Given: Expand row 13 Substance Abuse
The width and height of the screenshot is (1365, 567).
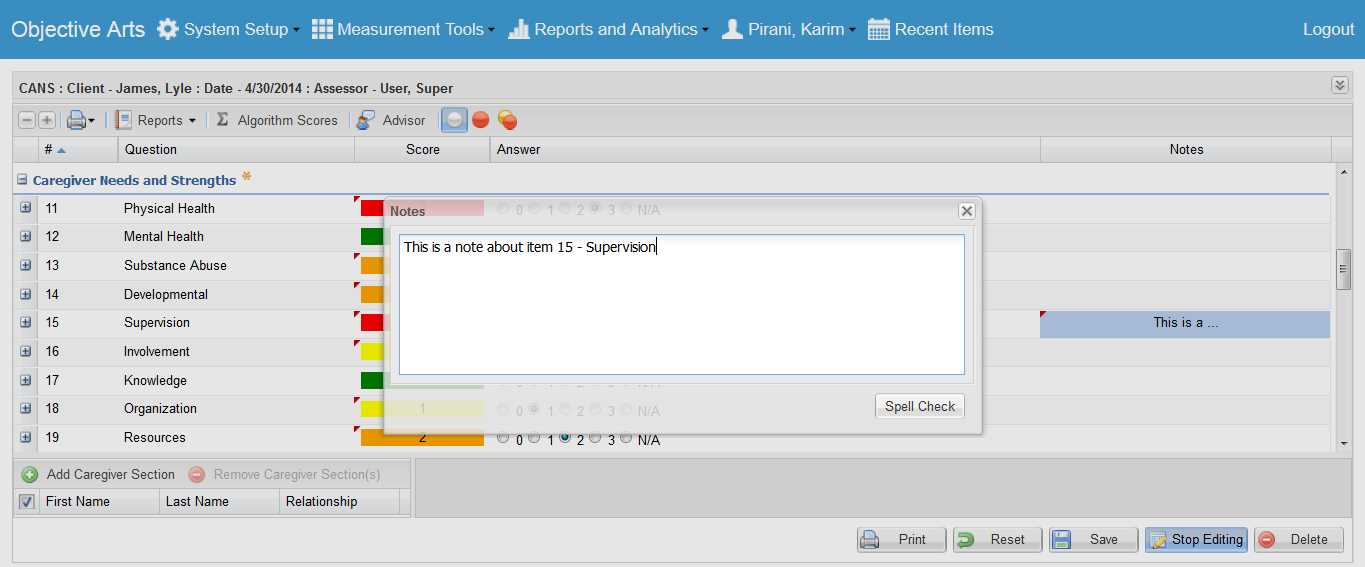Looking at the screenshot, I should [x=25, y=265].
